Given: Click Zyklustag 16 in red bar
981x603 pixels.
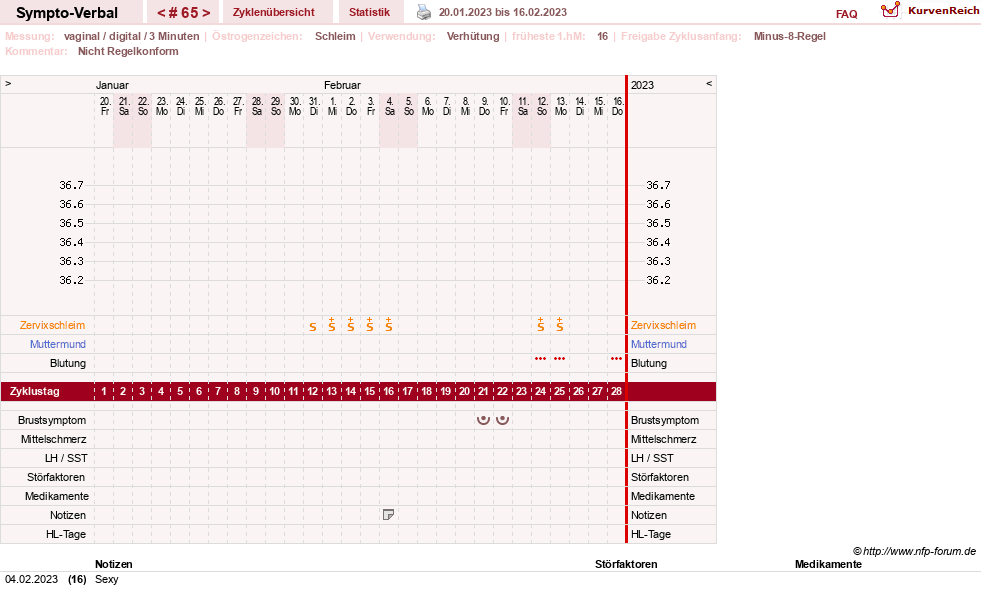Looking at the screenshot, I should pos(389,392).
